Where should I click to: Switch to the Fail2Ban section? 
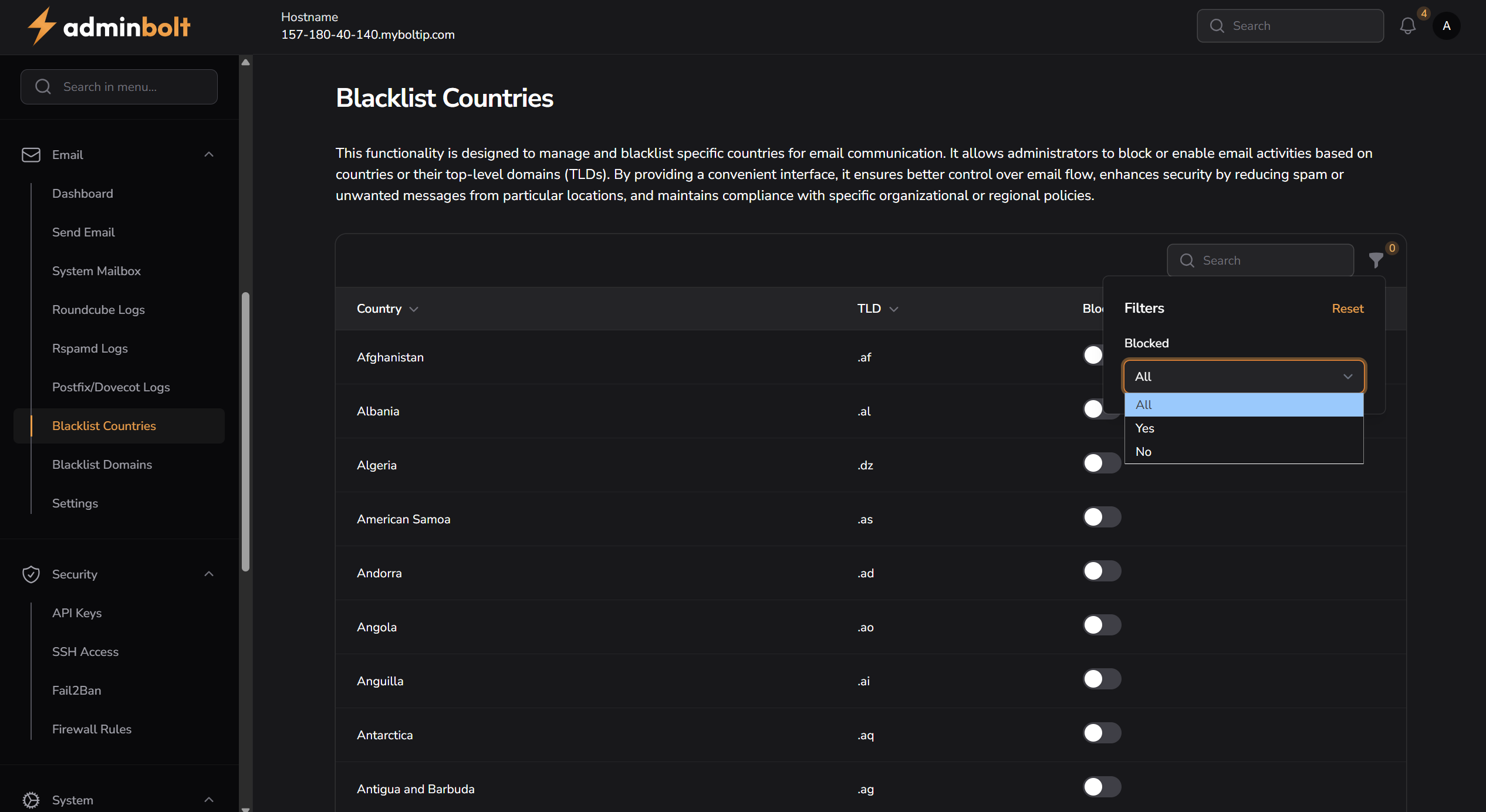coord(77,691)
